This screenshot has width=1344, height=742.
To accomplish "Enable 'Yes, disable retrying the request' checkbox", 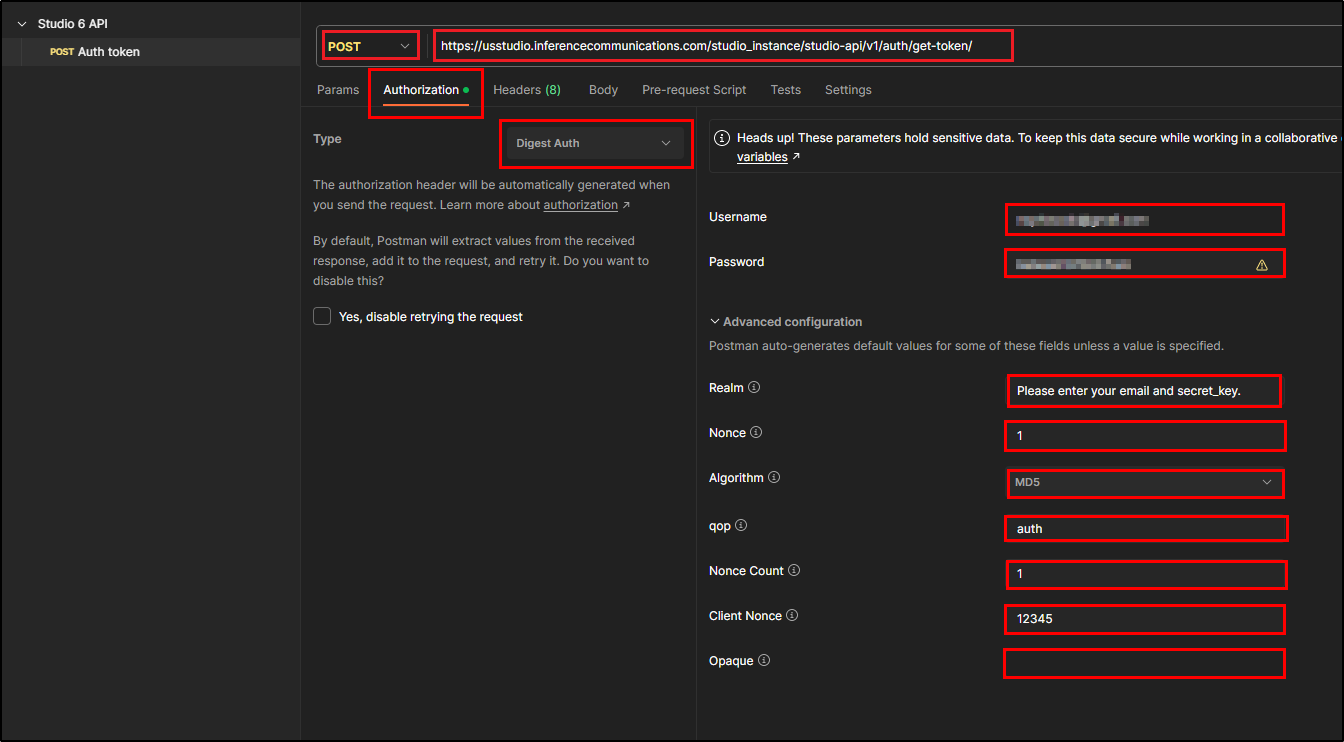I will pos(322,316).
